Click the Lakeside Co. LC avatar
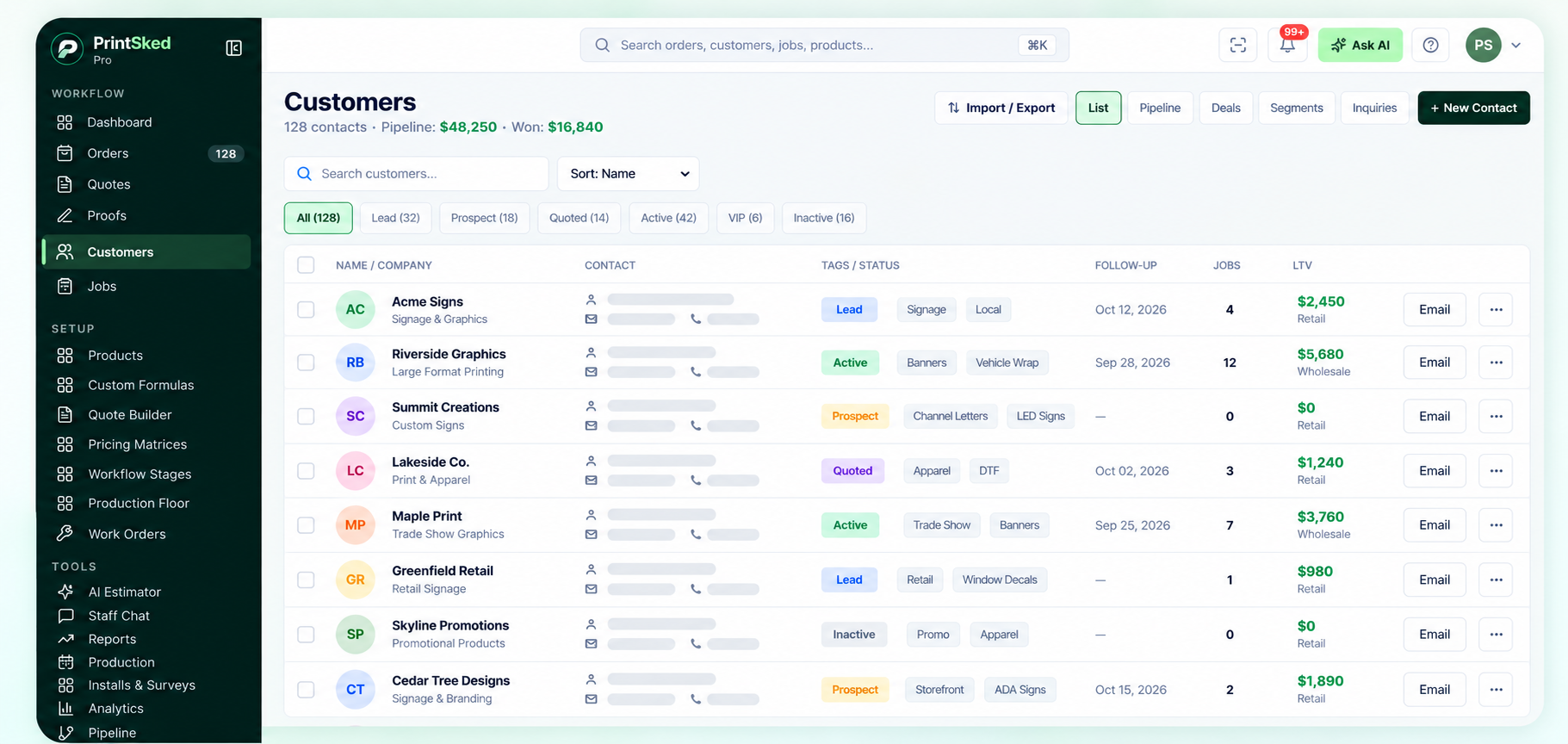This screenshot has width=1568, height=744. coord(356,471)
